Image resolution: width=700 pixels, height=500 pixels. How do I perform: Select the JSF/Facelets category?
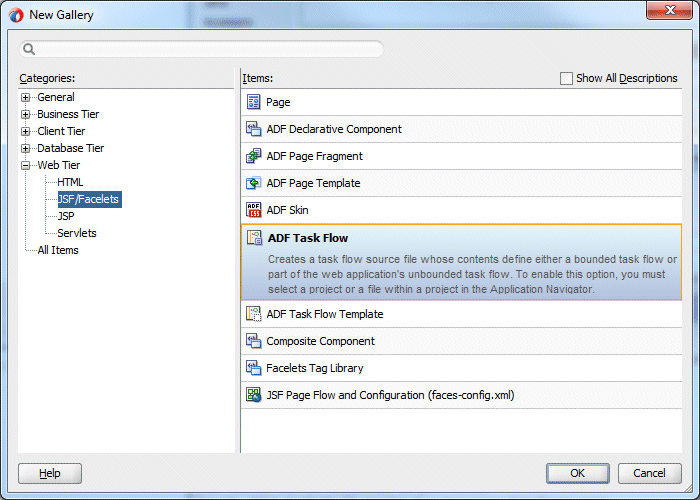tap(89, 199)
